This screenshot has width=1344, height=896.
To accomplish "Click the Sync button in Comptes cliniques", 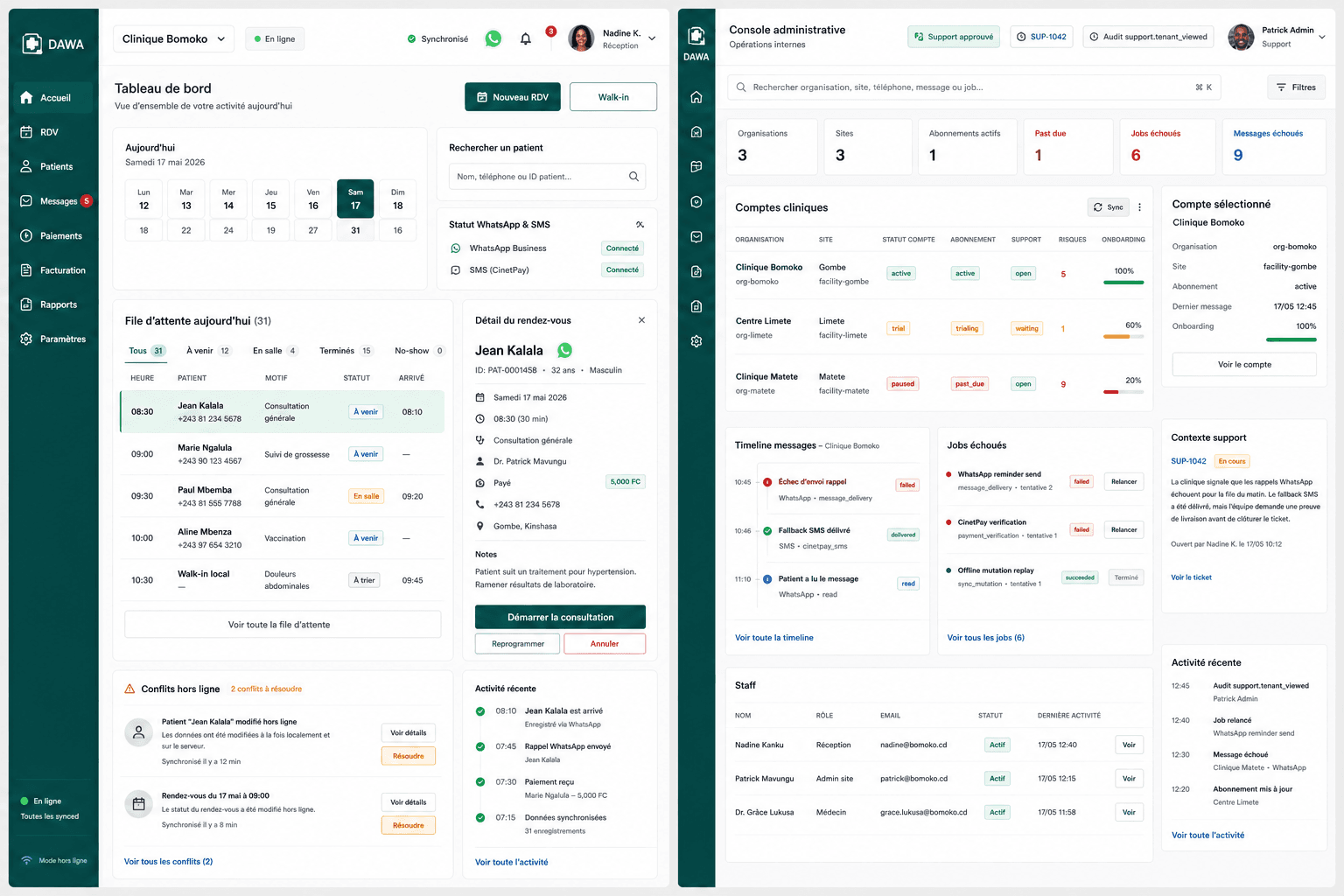I will (x=1109, y=207).
